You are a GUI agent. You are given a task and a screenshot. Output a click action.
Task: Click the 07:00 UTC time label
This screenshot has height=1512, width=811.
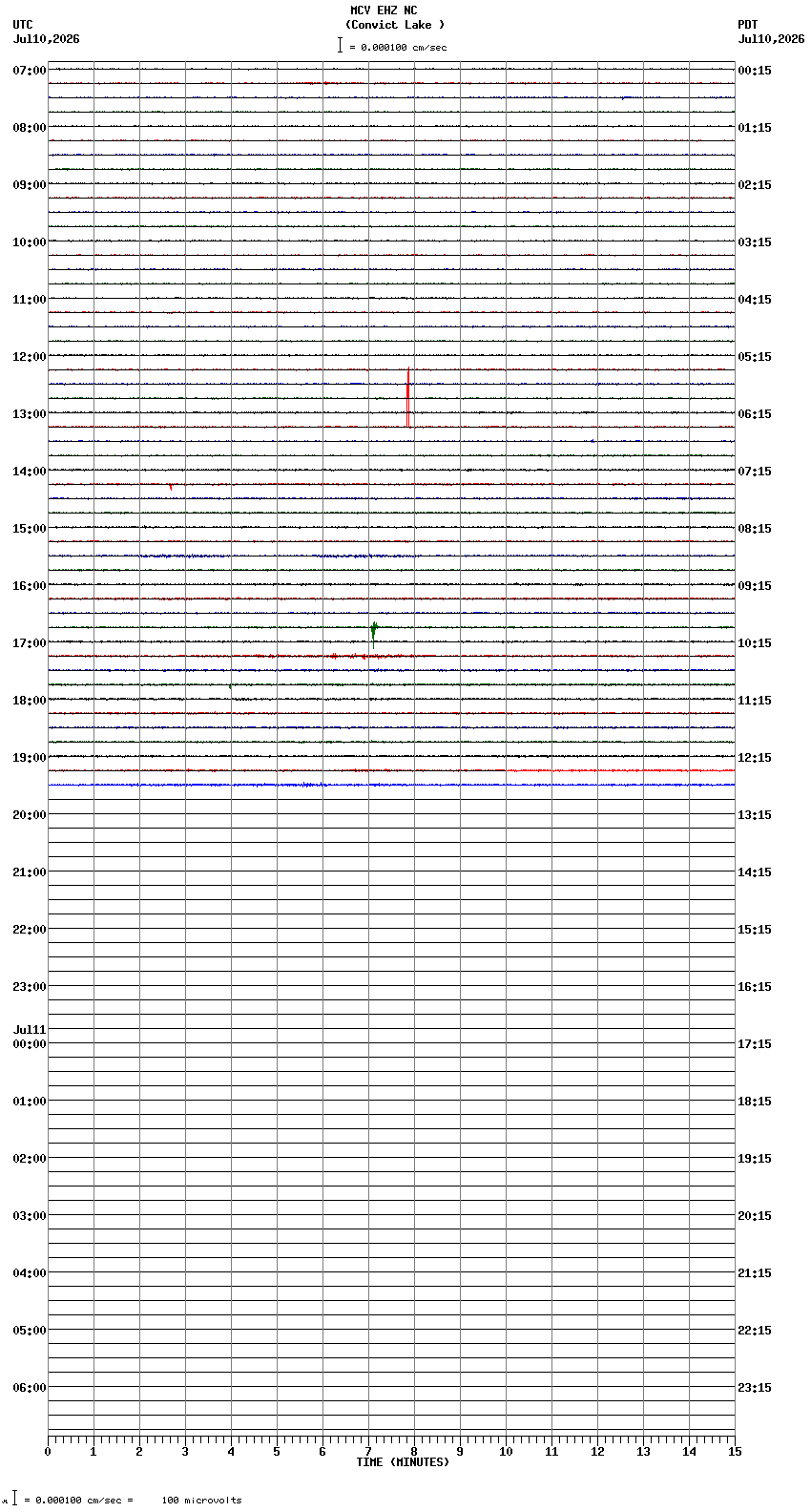(30, 71)
